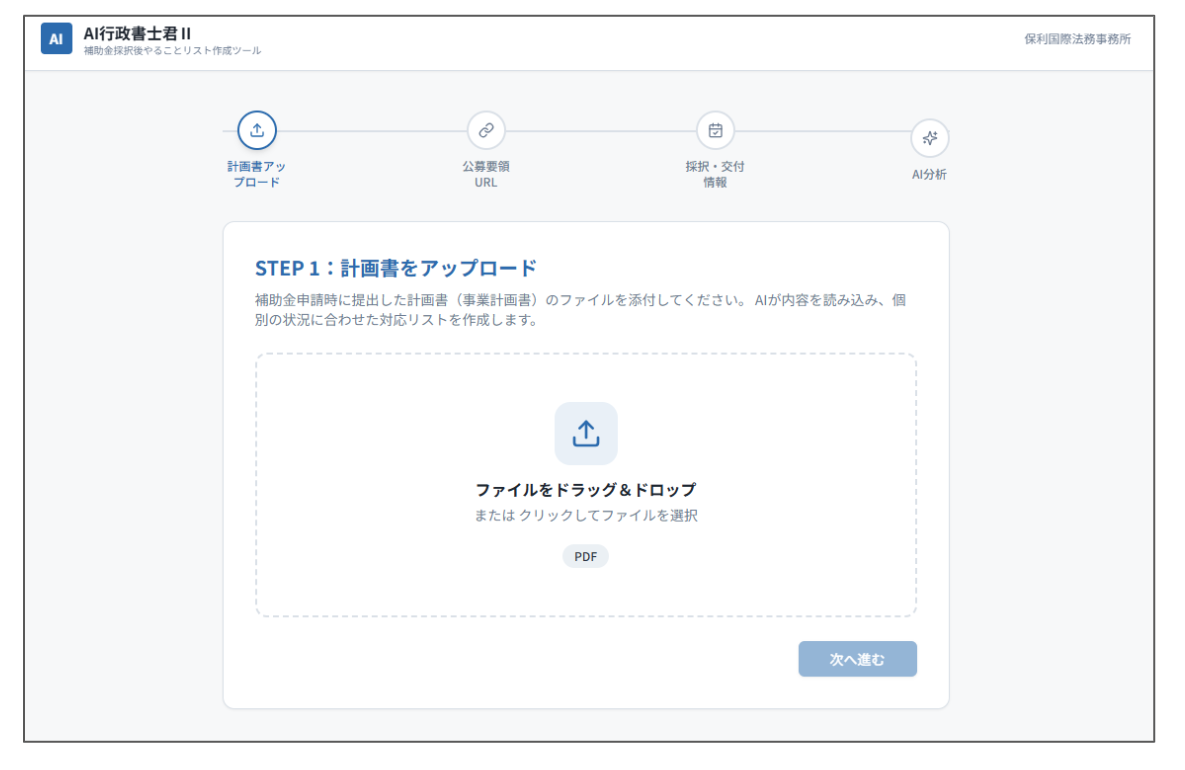
Task: Click the progress line between steps one and two
Action: coord(371,130)
